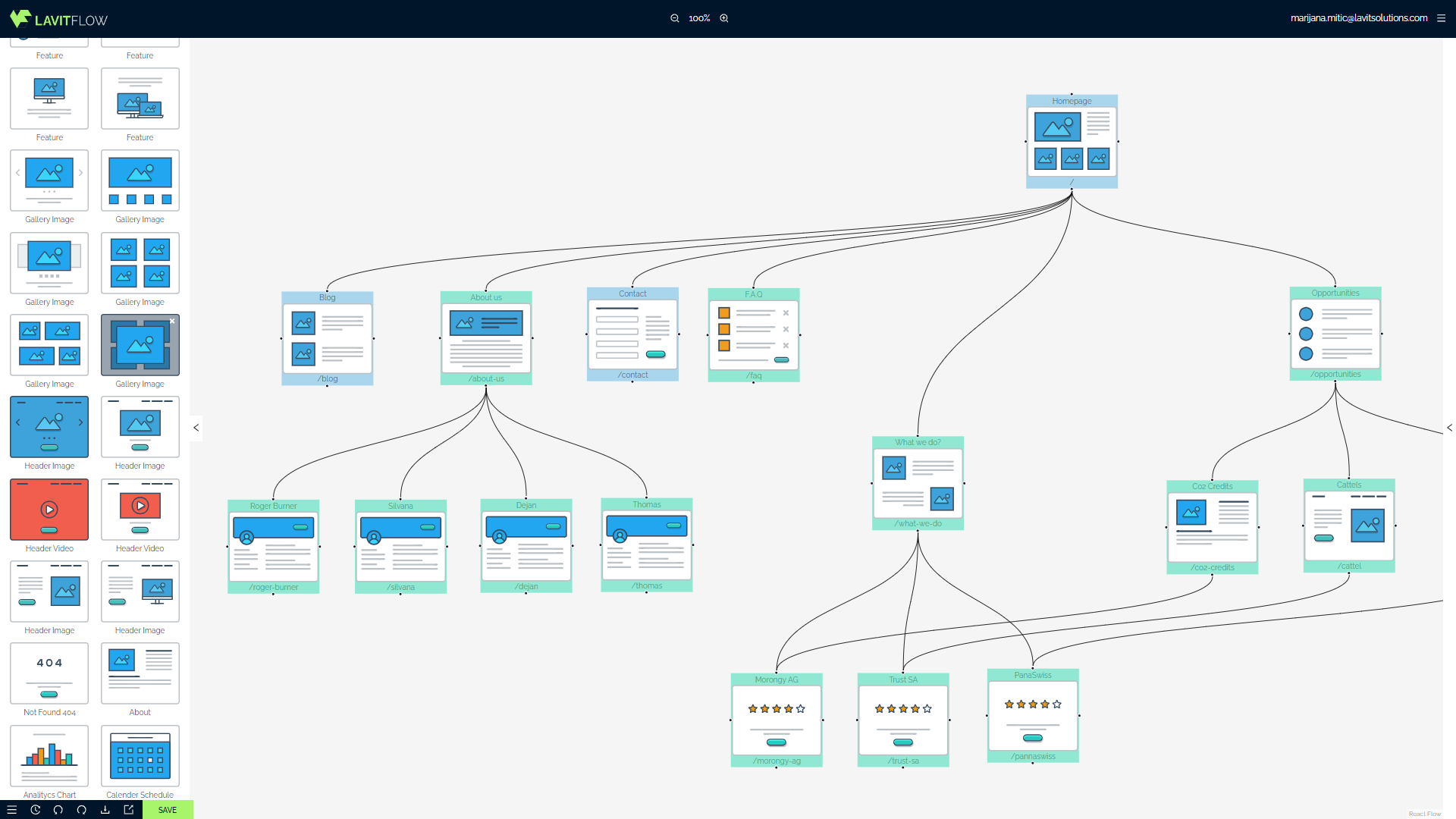Select the Trust SA node

903,720
